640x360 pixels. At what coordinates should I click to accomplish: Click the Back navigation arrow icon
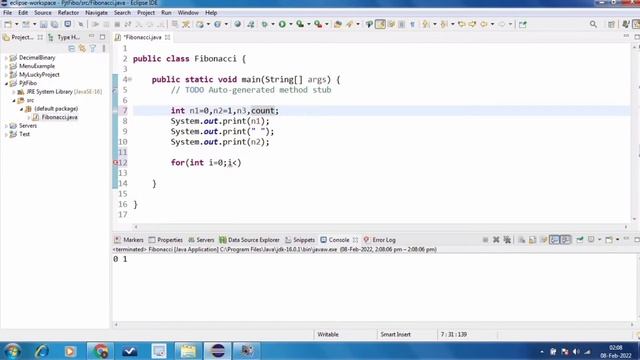(x=484, y=24)
